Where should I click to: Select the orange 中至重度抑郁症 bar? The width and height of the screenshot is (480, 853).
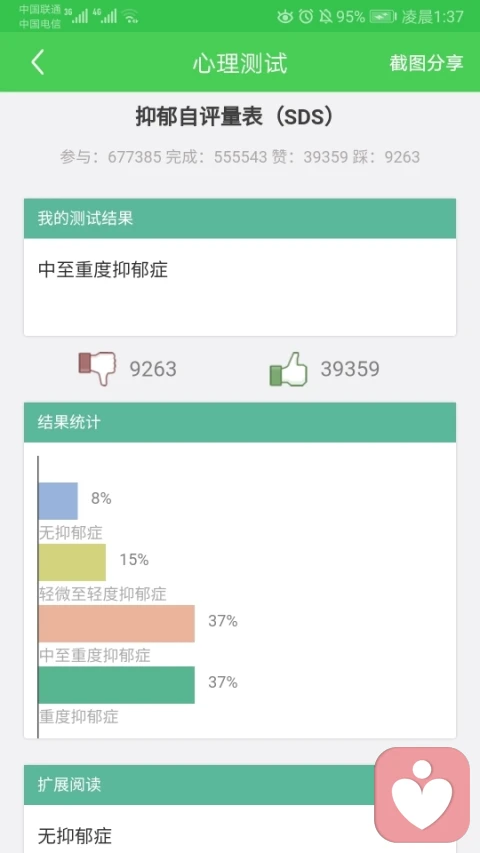116,623
